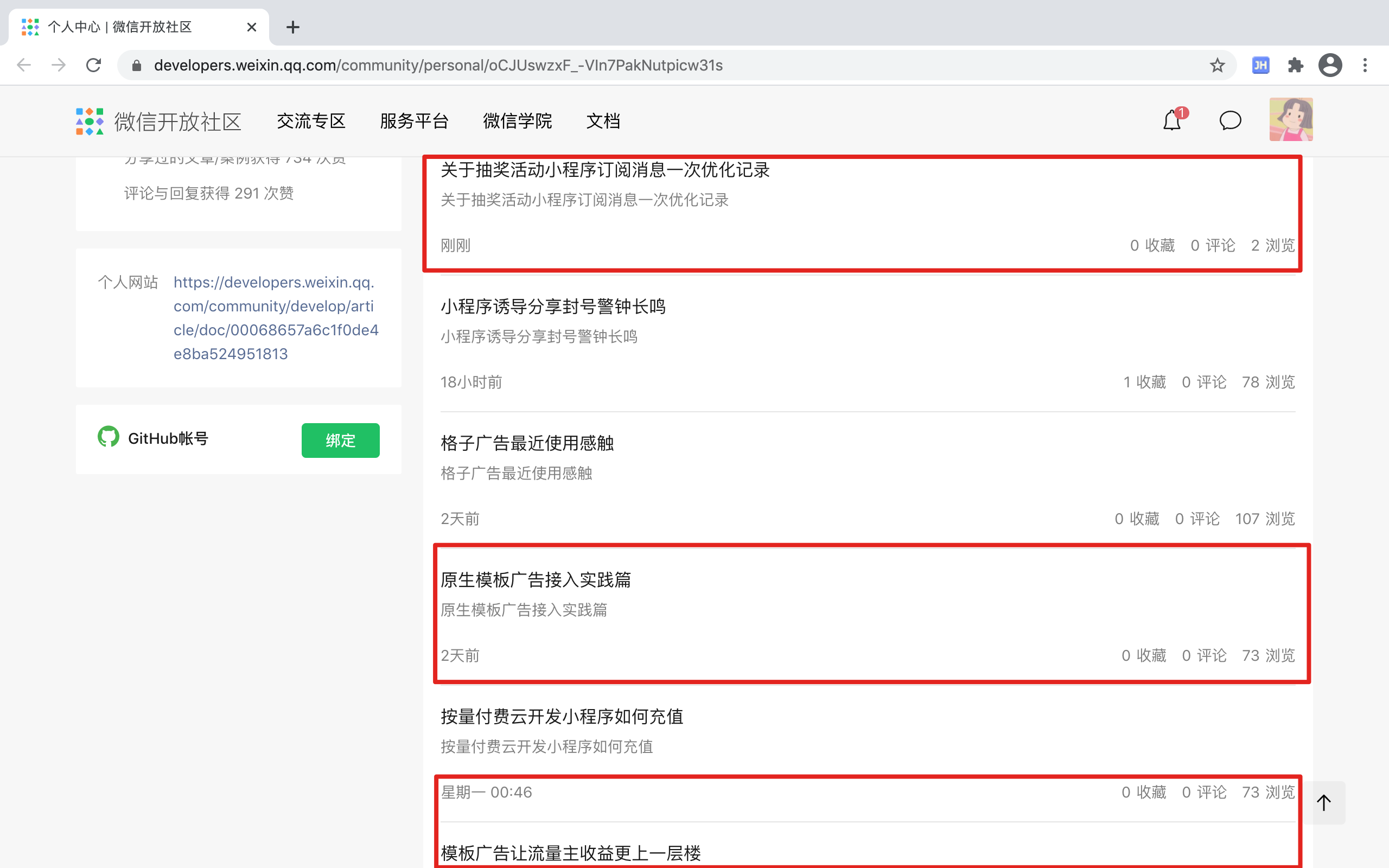Click the green 绑定 GitHub button
The width and height of the screenshot is (1389, 868).
[340, 441]
